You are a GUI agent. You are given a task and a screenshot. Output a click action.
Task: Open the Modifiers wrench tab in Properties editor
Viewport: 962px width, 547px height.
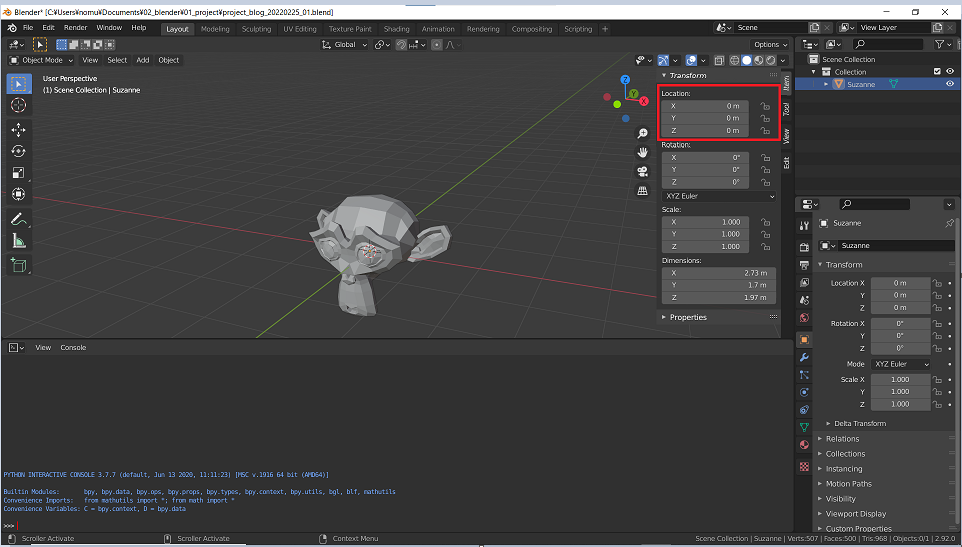tap(804, 357)
